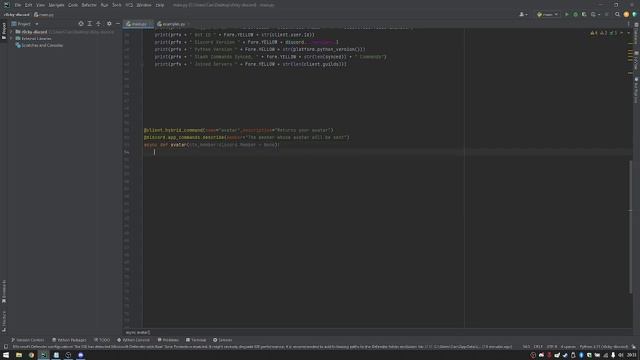640x360 pixels.
Task: Hide the Project tool window
Action: (x=118, y=24)
